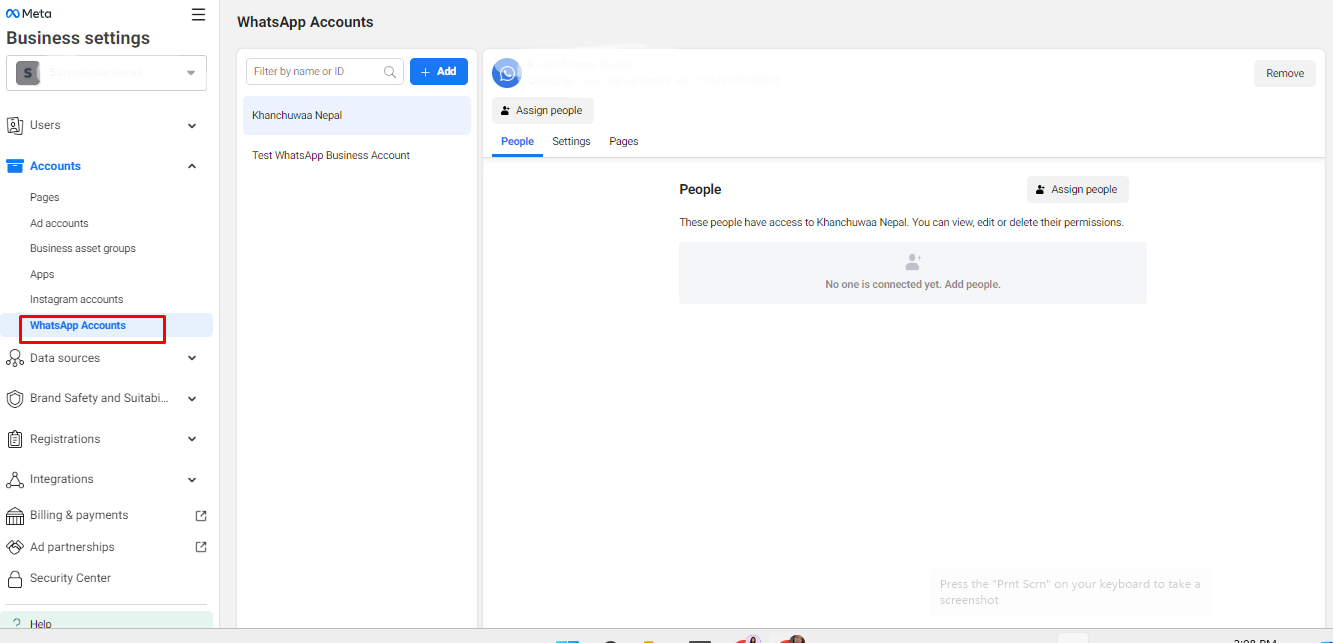Click the Integrations label in sidebar

coord(62,479)
